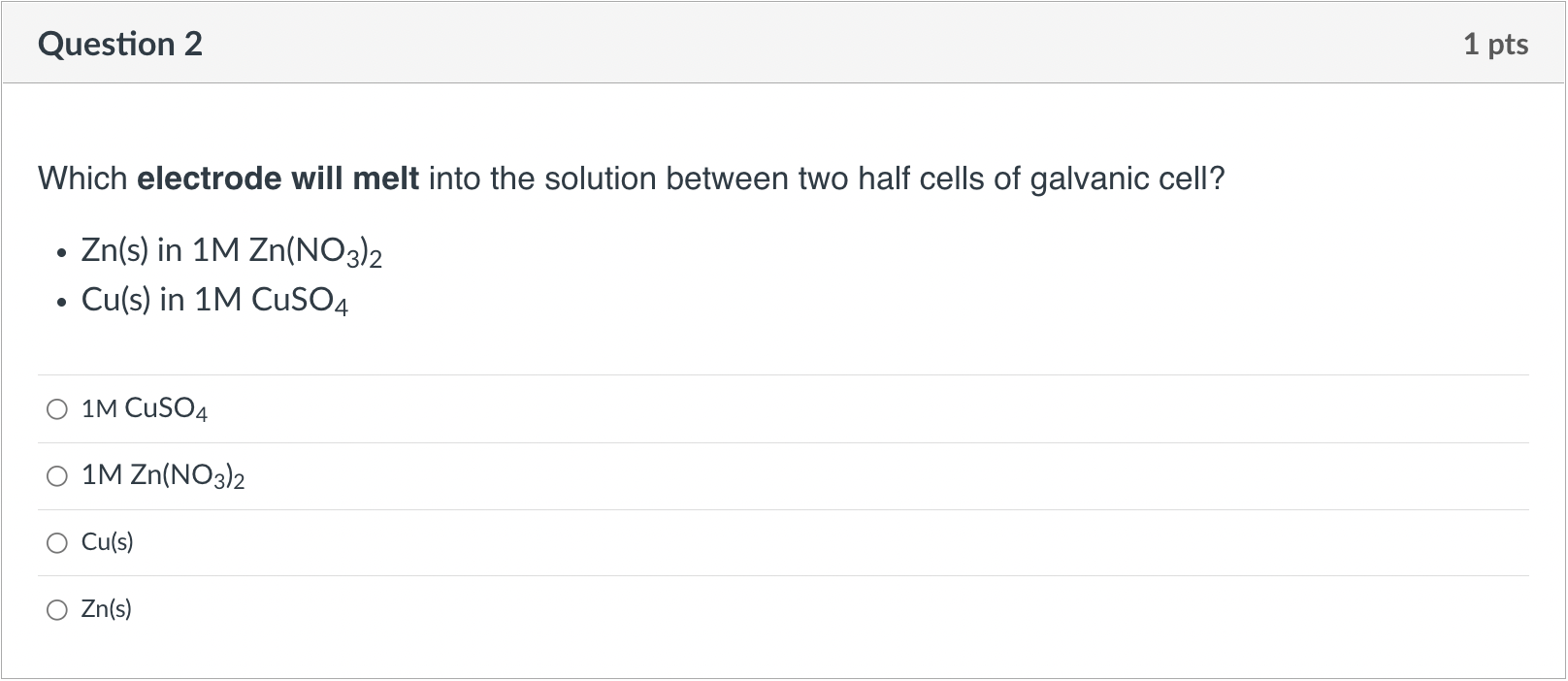
Task: Click the bullet dot before Zn(s) line
Action: click(x=61, y=254)
